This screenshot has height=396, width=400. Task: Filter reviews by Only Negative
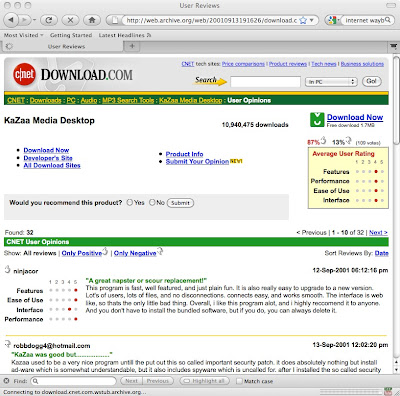pos(135,253)
